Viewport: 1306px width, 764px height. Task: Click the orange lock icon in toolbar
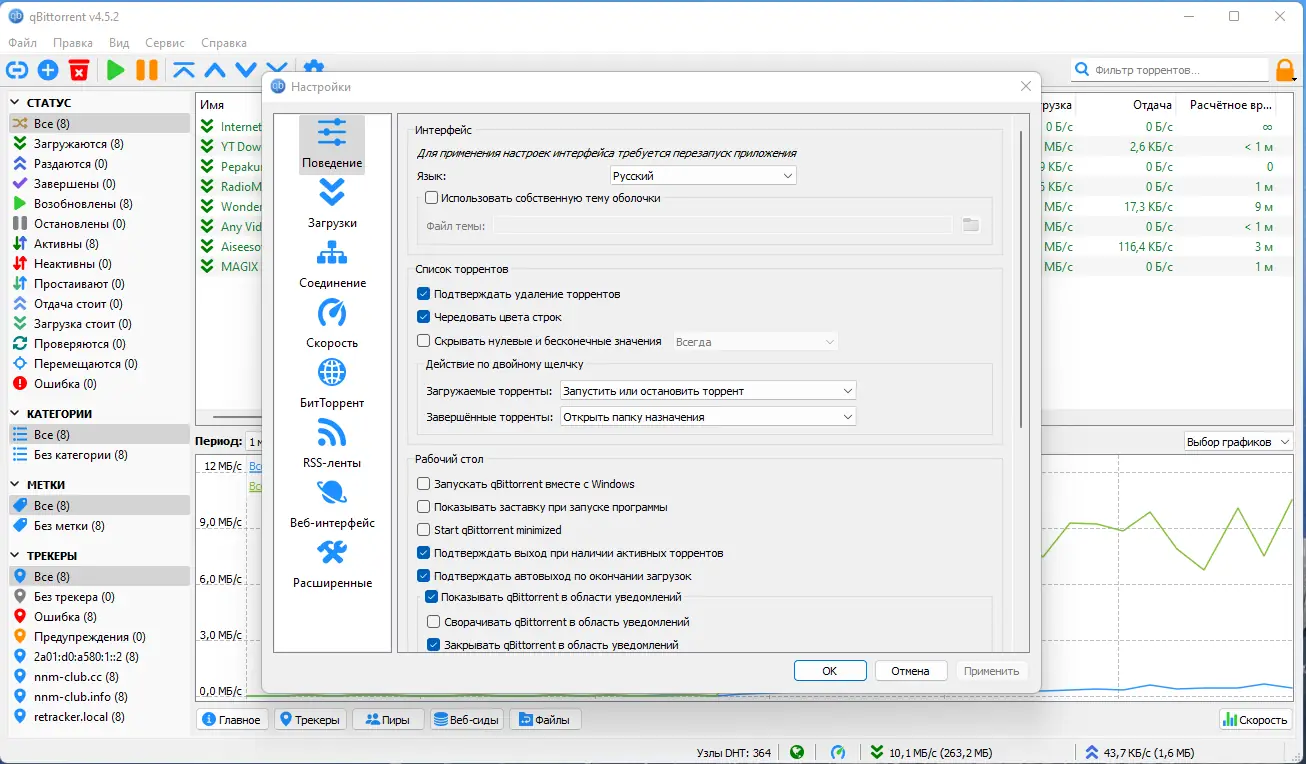pos(1286,70)
